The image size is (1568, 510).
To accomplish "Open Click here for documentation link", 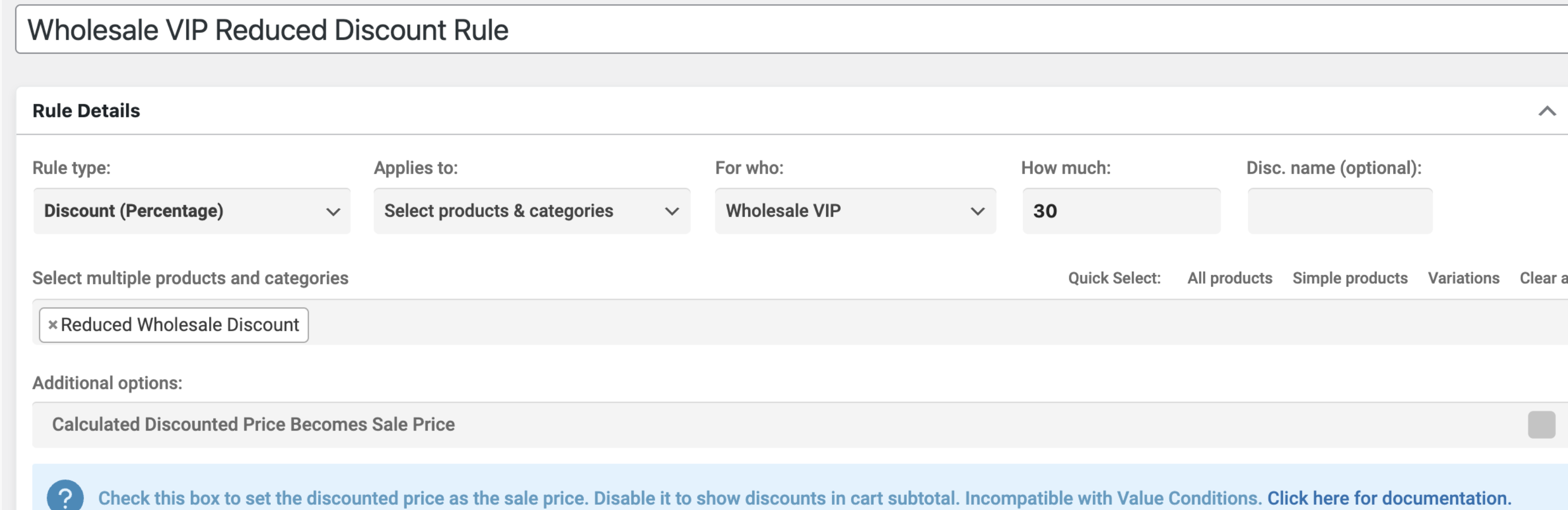I will [x=1389, y=498].
